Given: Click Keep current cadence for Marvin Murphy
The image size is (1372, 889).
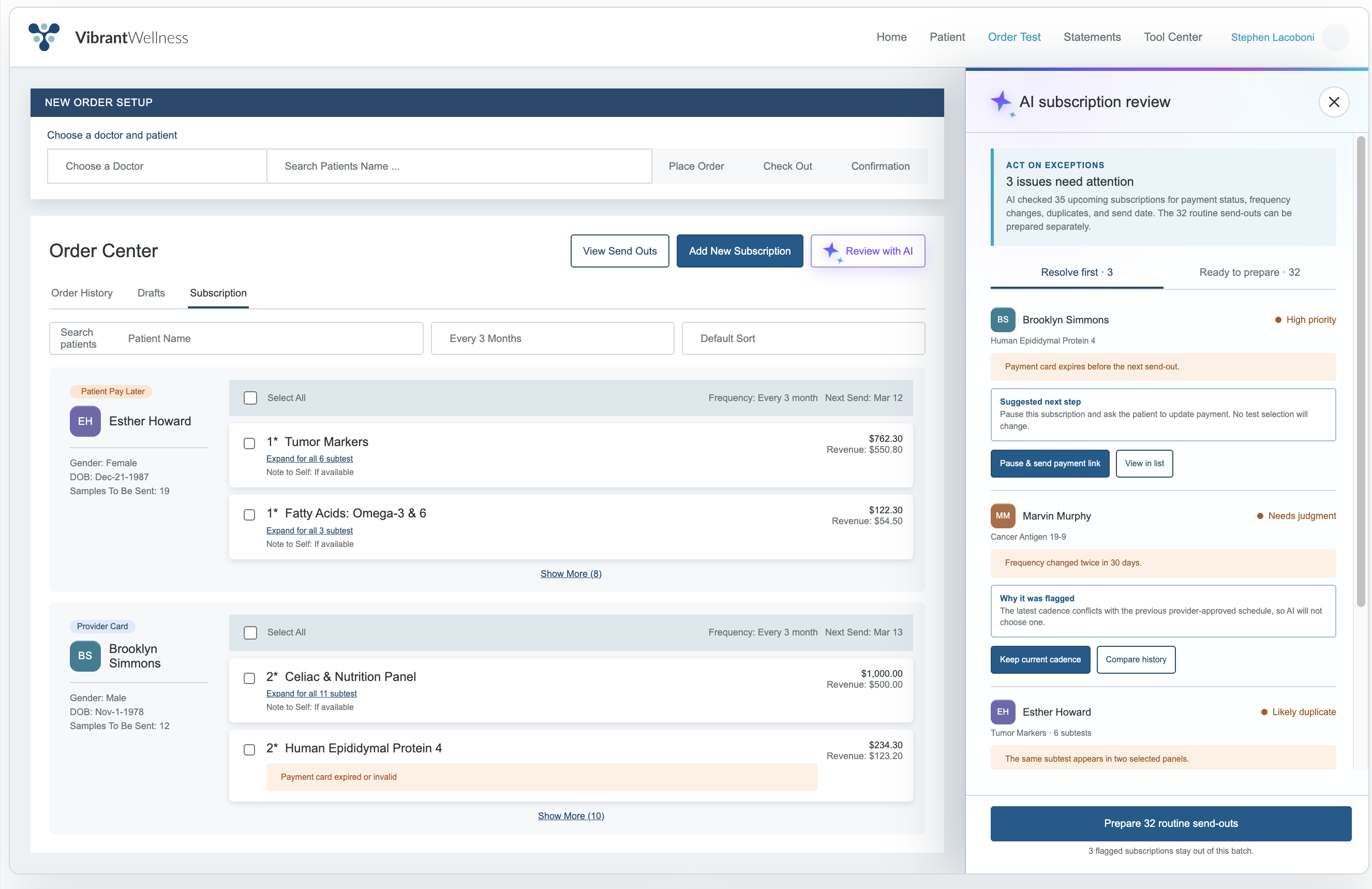Looking at the screenshot, I should pos(1040,660).
